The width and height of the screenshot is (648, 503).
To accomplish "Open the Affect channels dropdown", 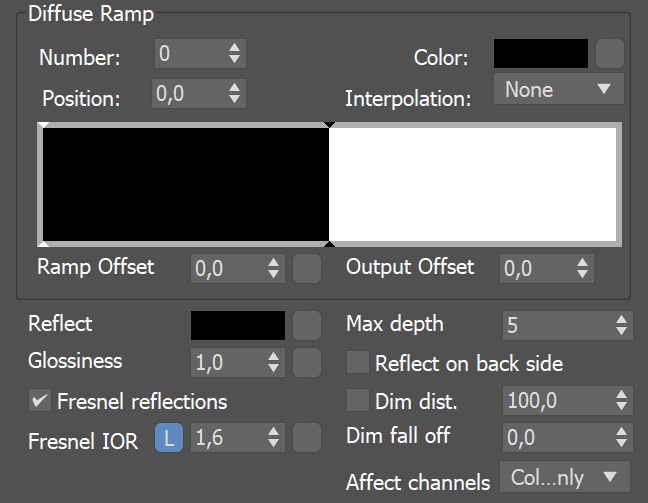I will (x=565, y=477).
